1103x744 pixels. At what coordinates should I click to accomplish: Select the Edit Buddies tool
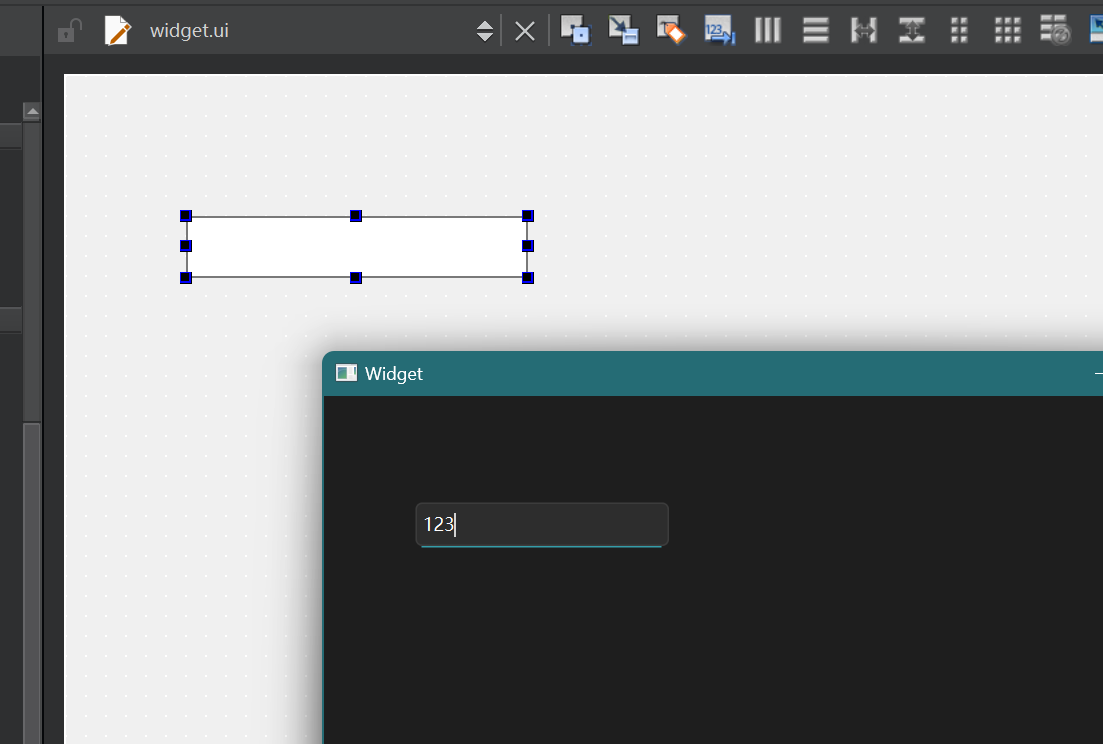point(671,30)
